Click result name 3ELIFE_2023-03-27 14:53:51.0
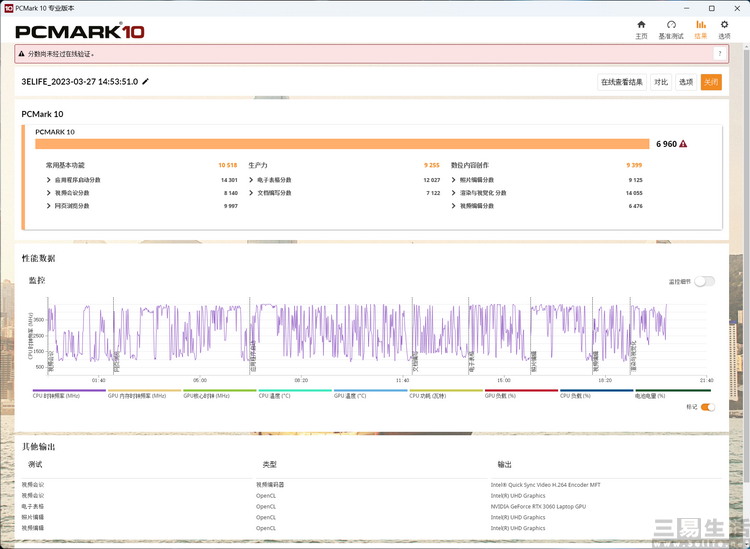The height and width of the screenshot is (549, 750). click(x=80, y=81)
